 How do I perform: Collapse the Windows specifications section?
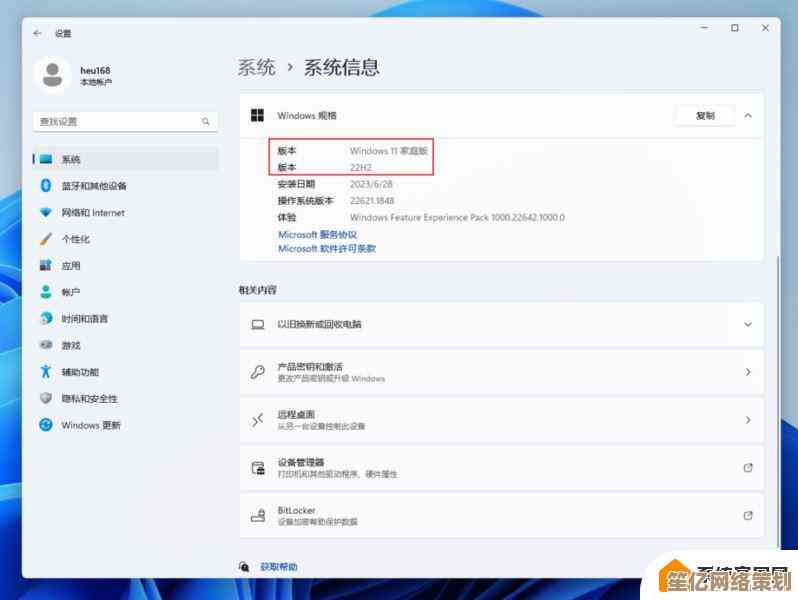pyautogui.click(x=747, y=116)
